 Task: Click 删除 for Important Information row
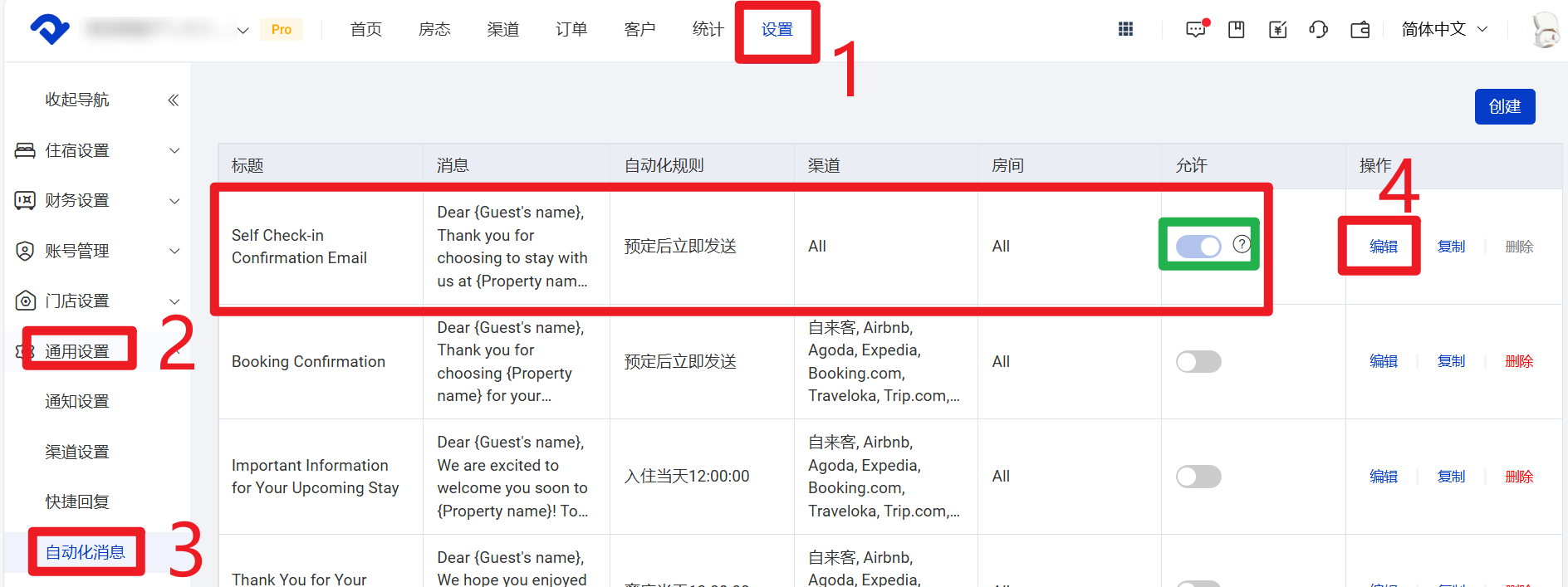1520,477
